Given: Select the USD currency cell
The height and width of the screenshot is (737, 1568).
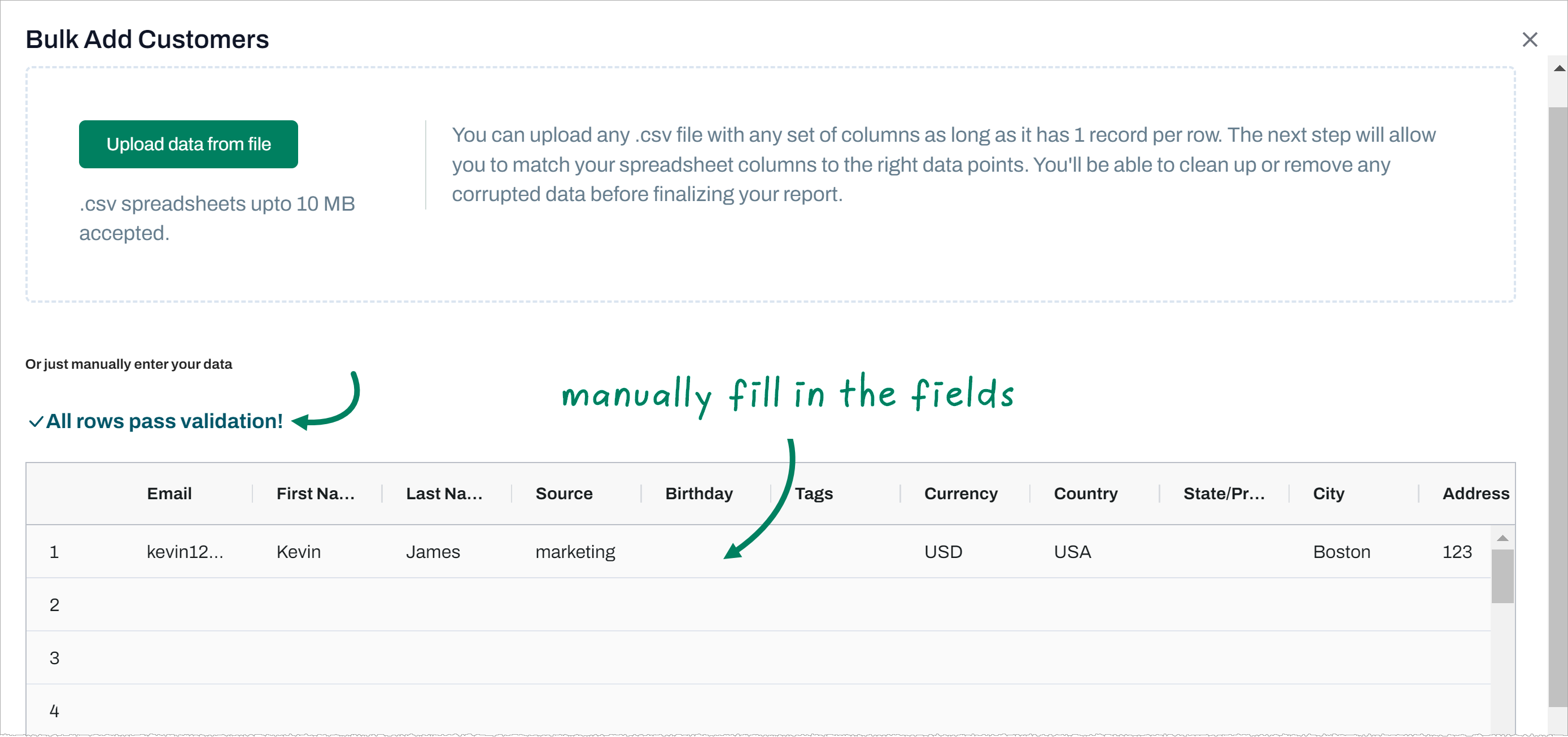Looking at the screenshot, I should tap(943, 552).
